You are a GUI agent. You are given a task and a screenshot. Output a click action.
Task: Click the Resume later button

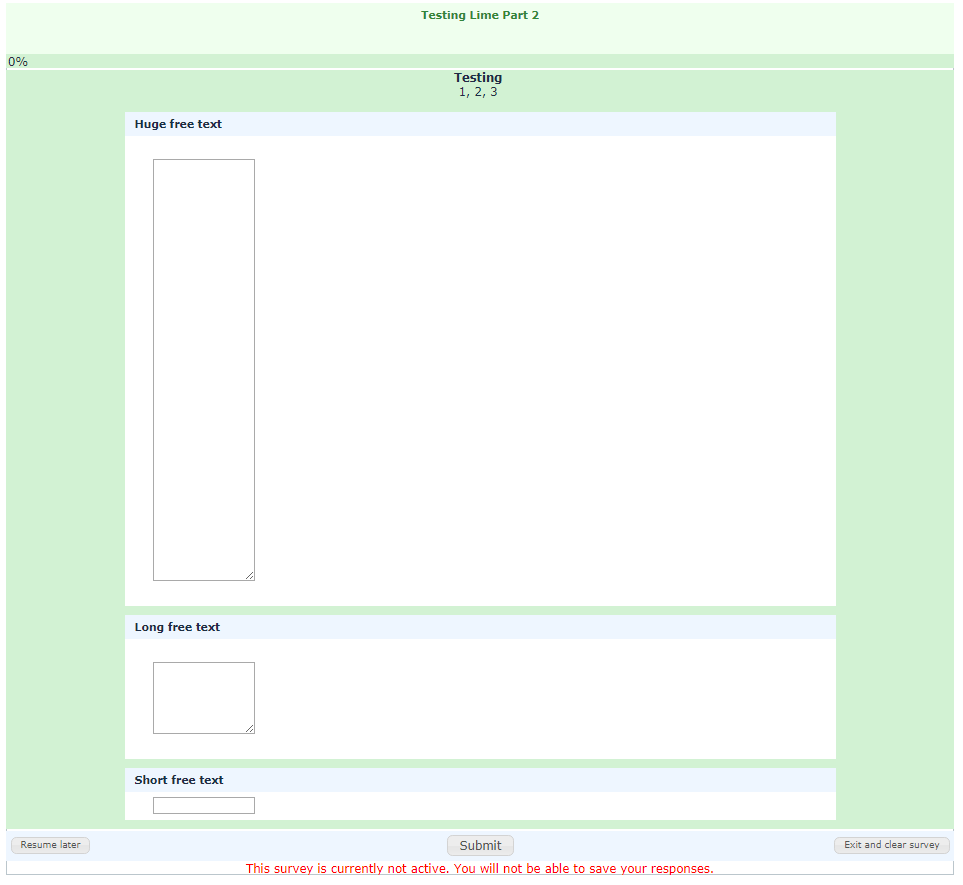coord(50,845)
